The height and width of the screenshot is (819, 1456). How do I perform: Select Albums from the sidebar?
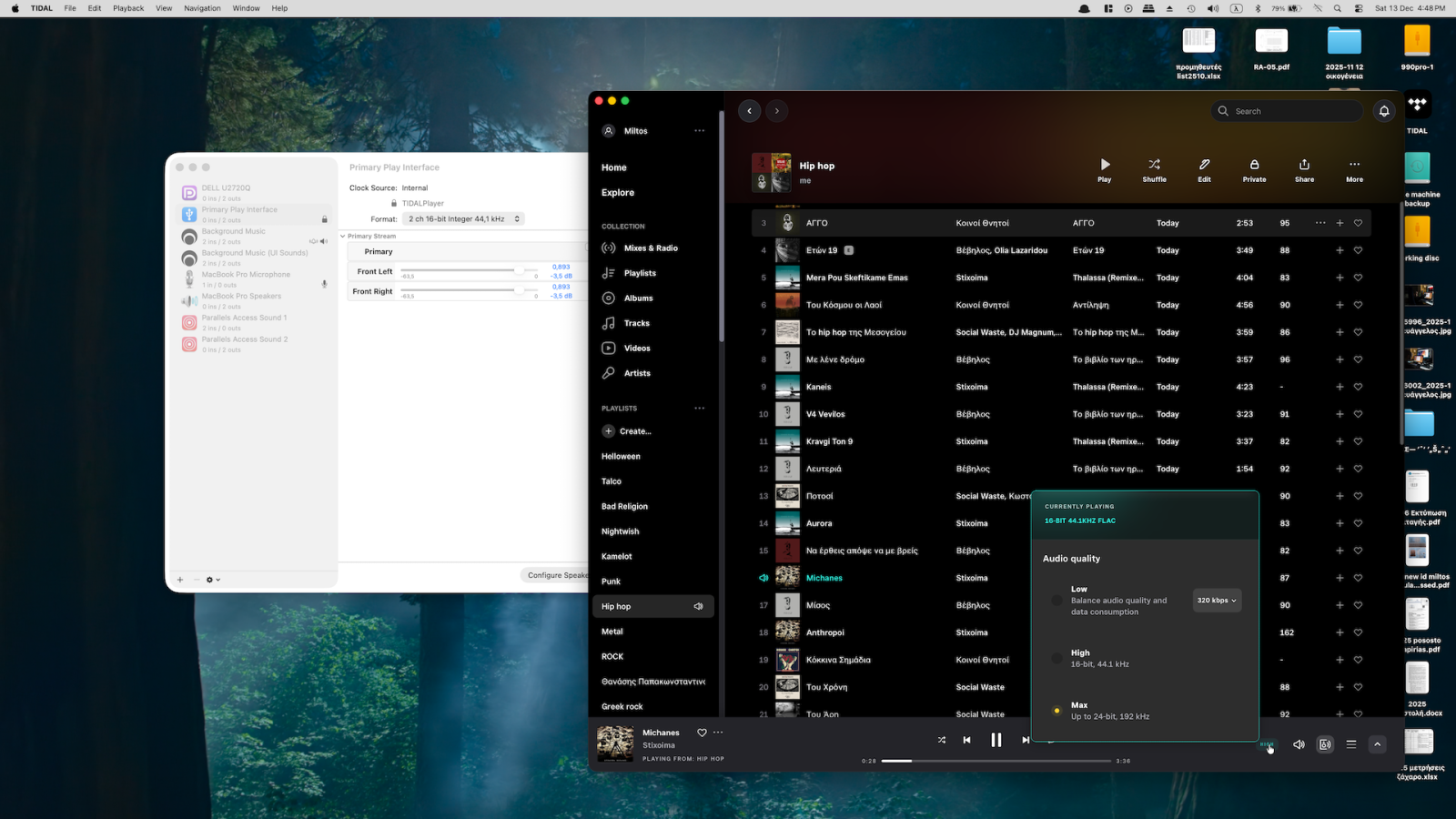click(x=638, y=298)
